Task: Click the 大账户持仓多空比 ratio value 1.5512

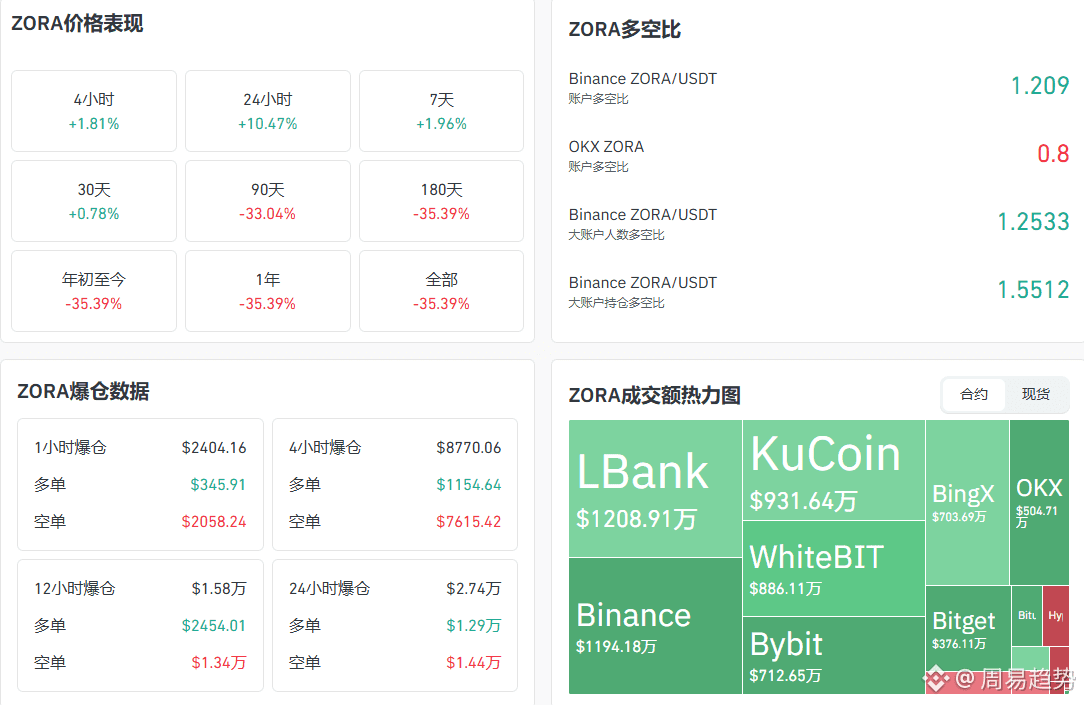Action: tap(1033, 290)
